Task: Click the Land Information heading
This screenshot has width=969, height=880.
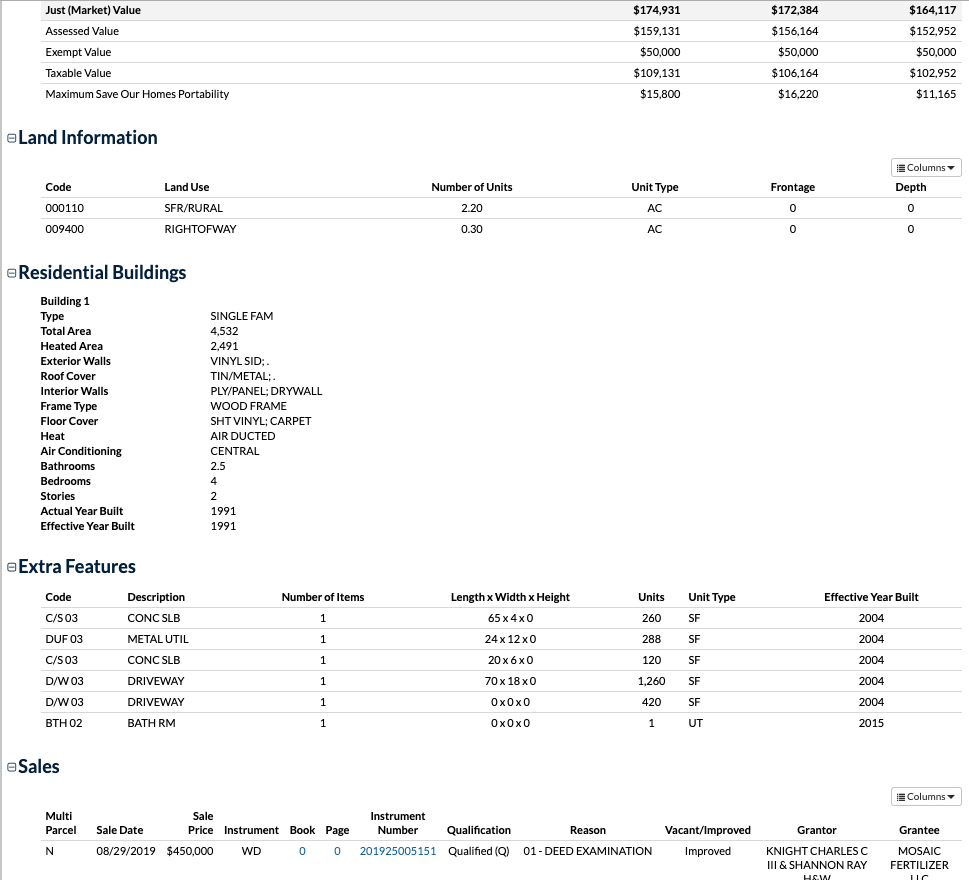Action: [88, 138]
